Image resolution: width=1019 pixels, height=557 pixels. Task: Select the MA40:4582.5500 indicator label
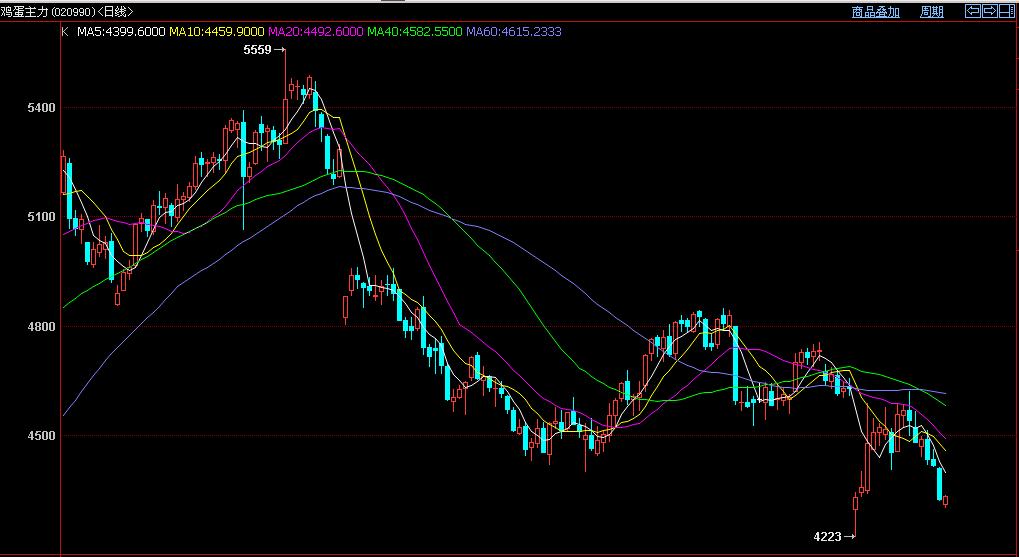(x=415, y=31)
